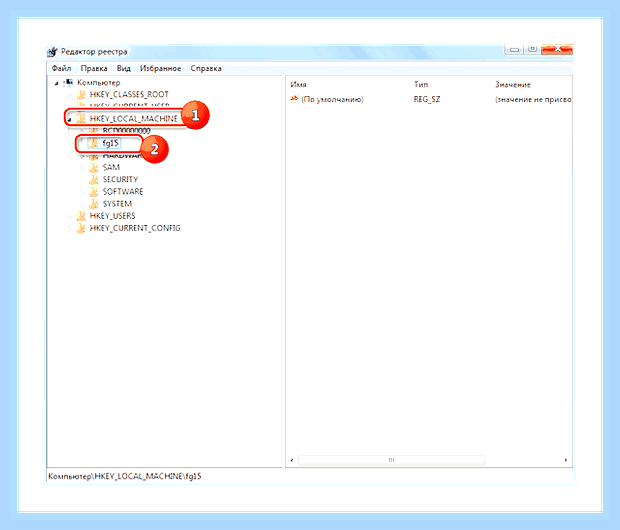Click the Тип column header

pyautogui.click(x=421, y=84)
